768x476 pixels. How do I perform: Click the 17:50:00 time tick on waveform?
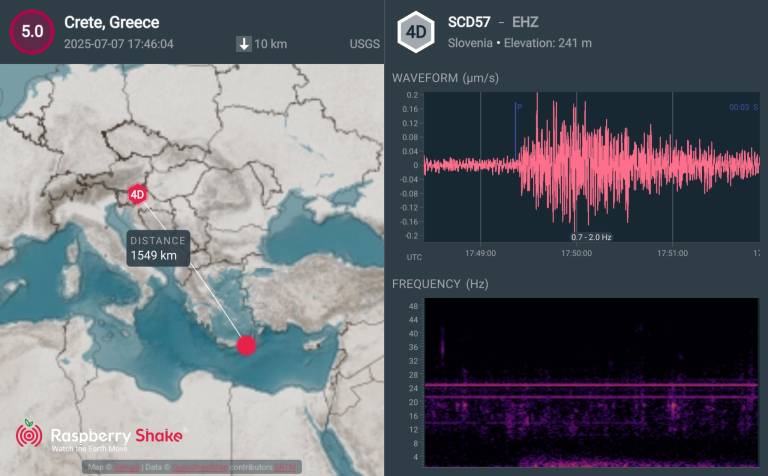tap(576, 253)
